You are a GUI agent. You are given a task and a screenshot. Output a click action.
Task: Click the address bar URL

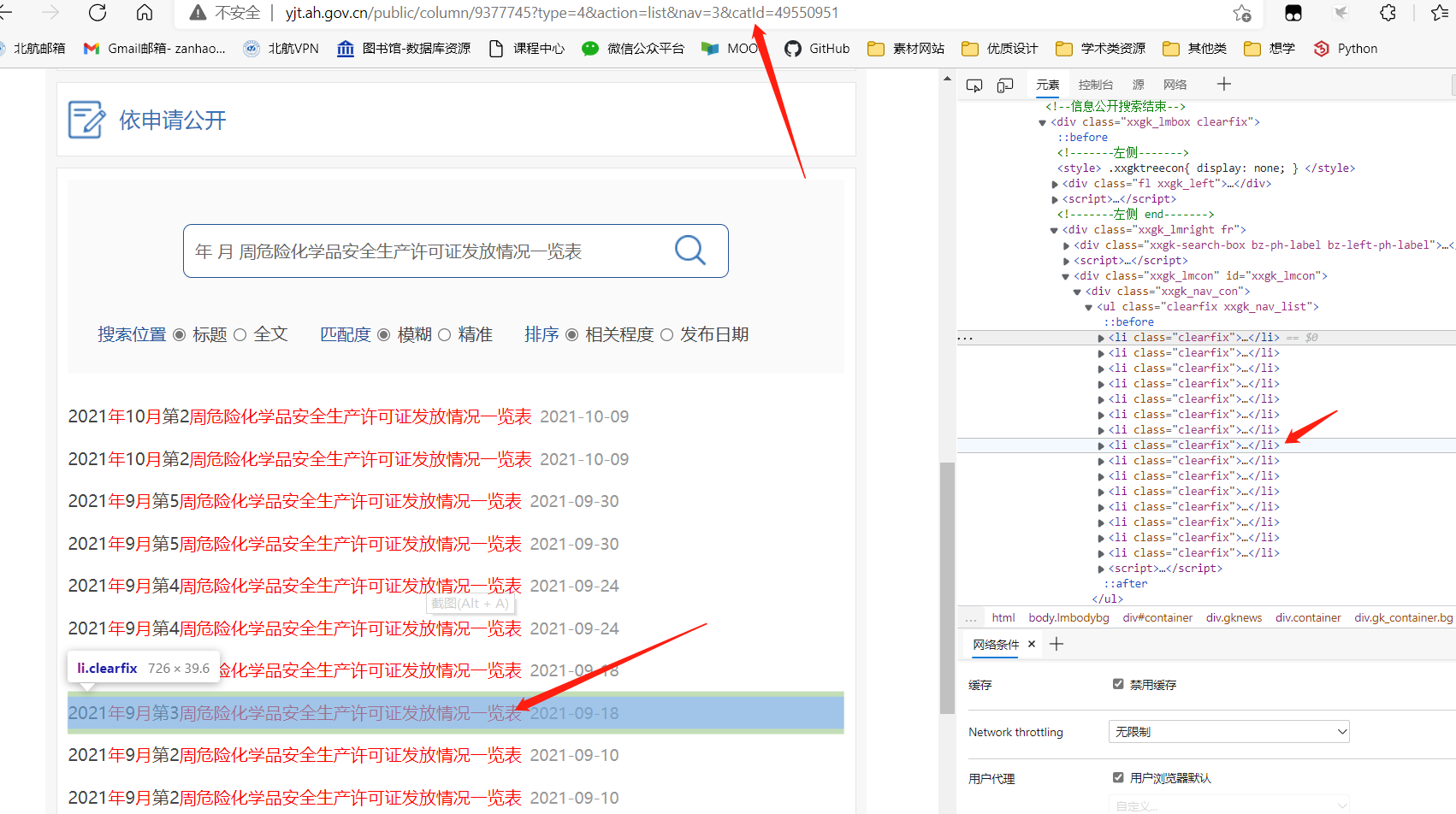pyautogui.click(x=562, y=13)
